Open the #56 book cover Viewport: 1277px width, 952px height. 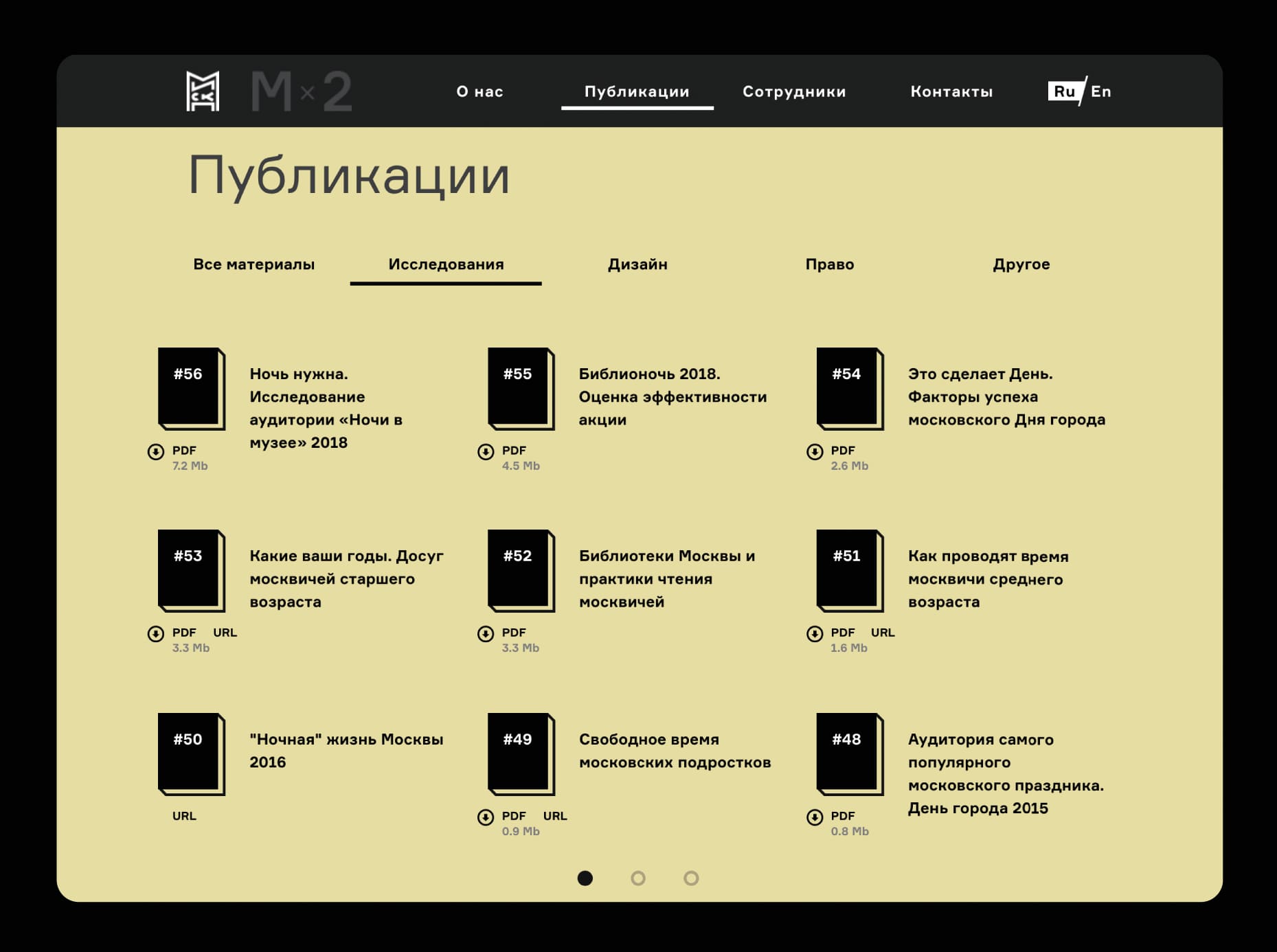pos(192,389)
